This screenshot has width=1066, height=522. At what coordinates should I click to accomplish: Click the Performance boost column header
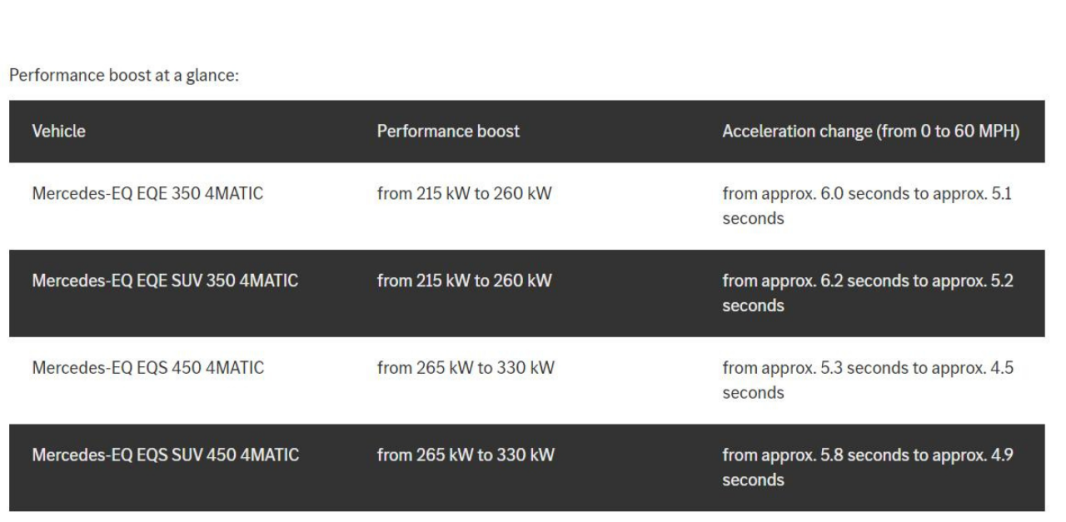point(448,131)
